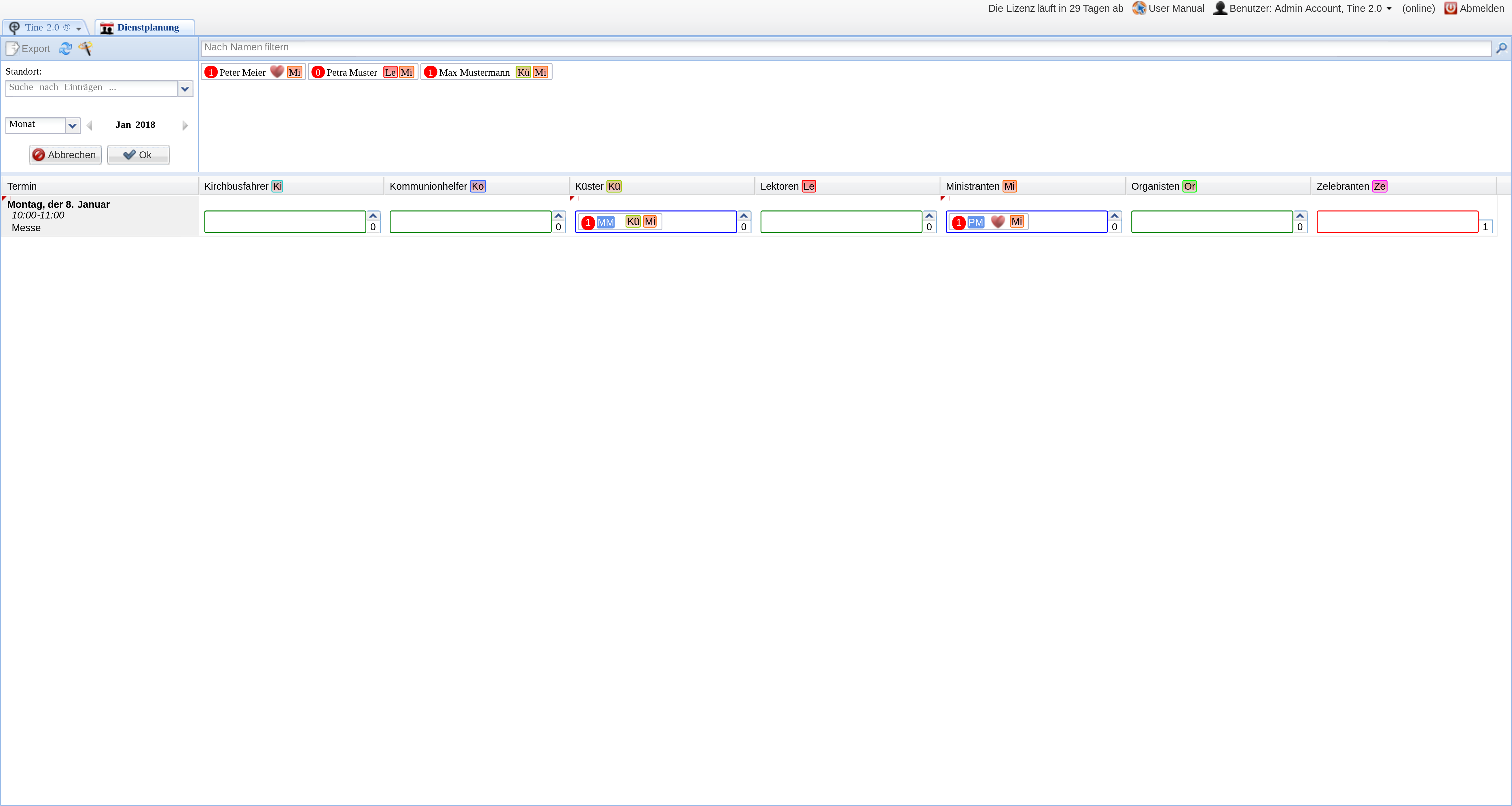Click the Mi badge in Ministranten column header
This screenshot has height=806, width=1512.
click(x=1009, y=186)
